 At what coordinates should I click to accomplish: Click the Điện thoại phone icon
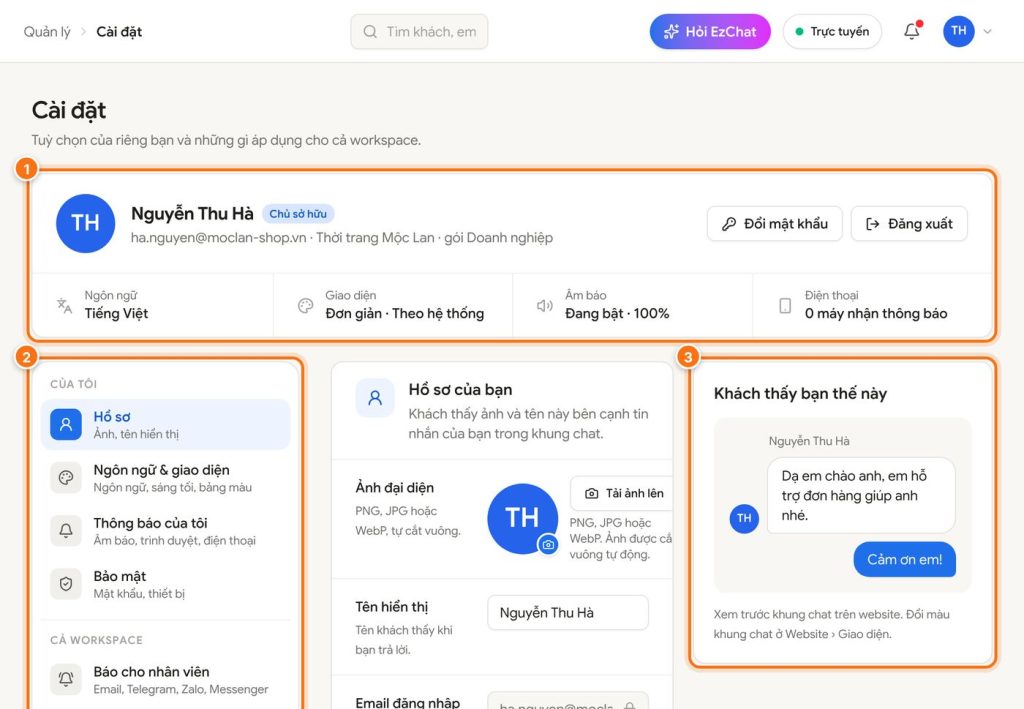(x=785, y=305)
